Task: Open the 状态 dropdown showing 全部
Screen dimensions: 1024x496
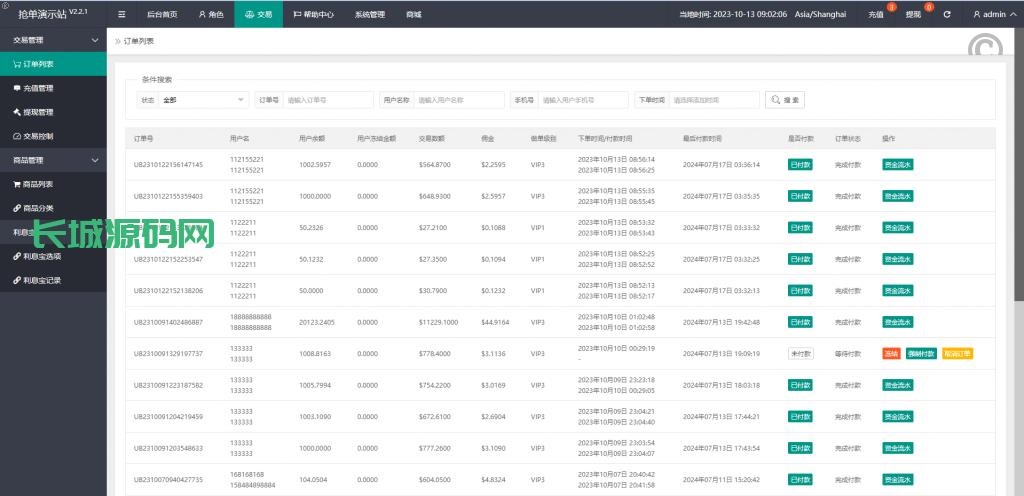Action: pyautogui.click(x=203, y=100)
